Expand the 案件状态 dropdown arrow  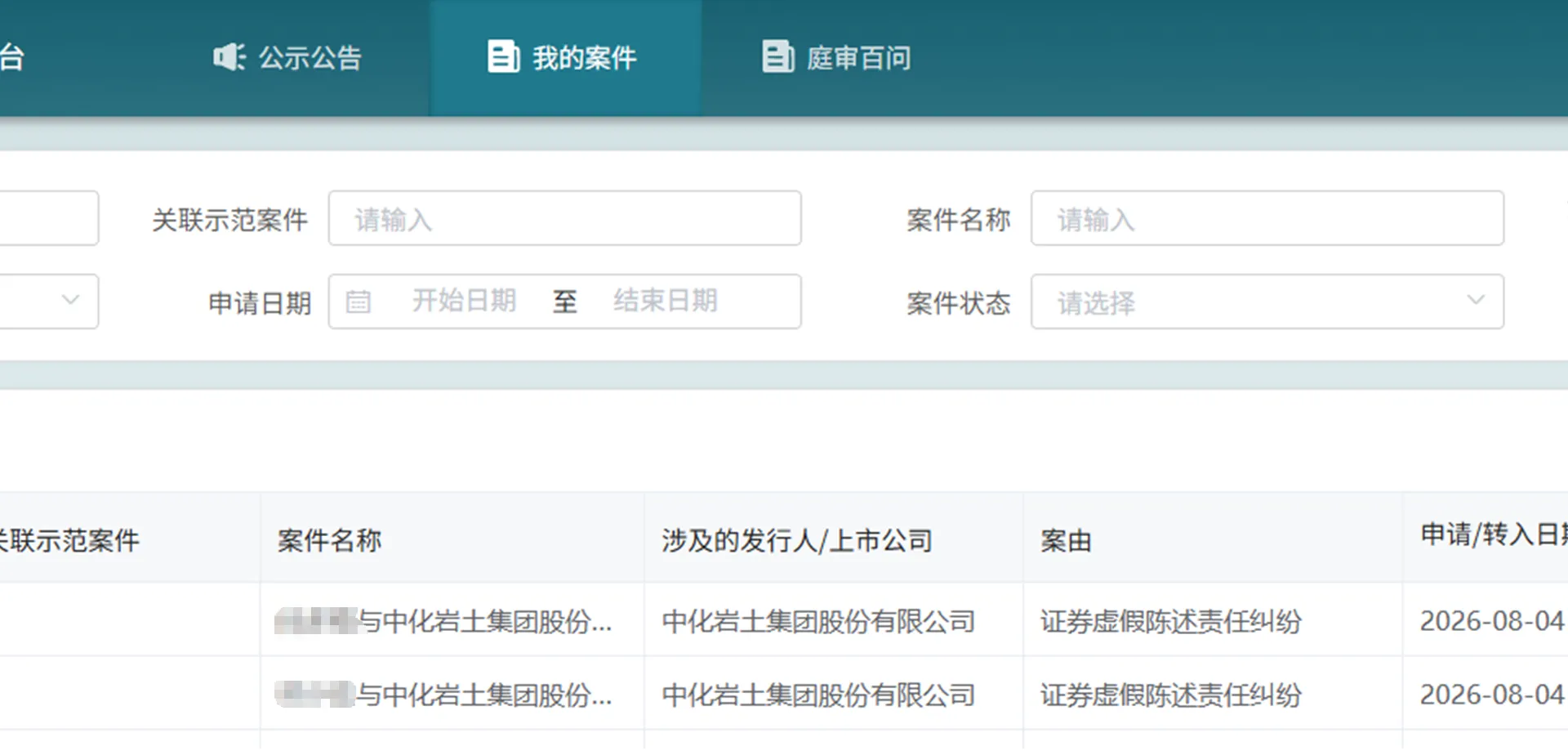(1476, 300)
